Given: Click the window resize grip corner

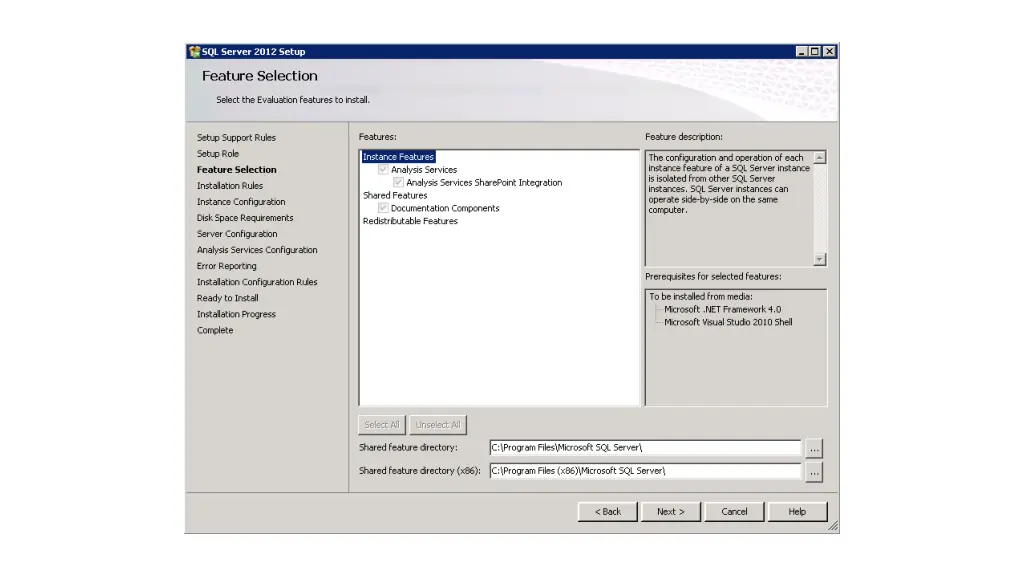Looking at the screenshot, I should click(x=832, y=526).
